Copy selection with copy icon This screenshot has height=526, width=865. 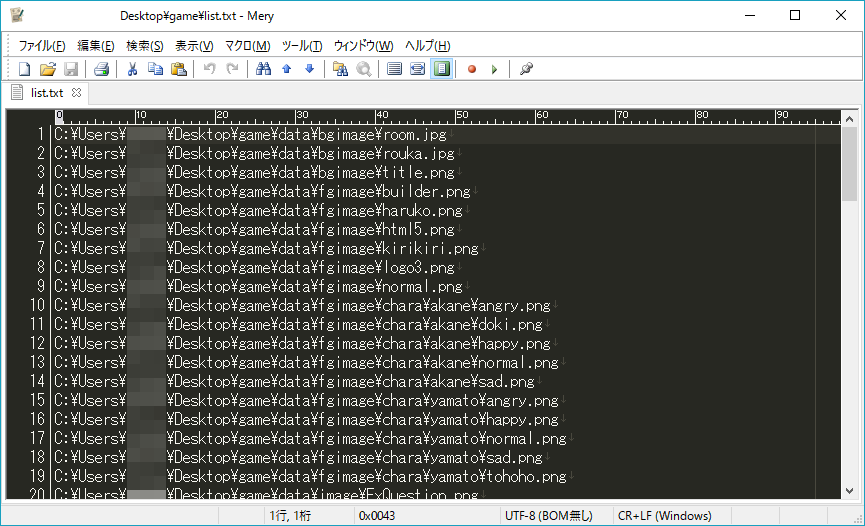pos(156,69)
